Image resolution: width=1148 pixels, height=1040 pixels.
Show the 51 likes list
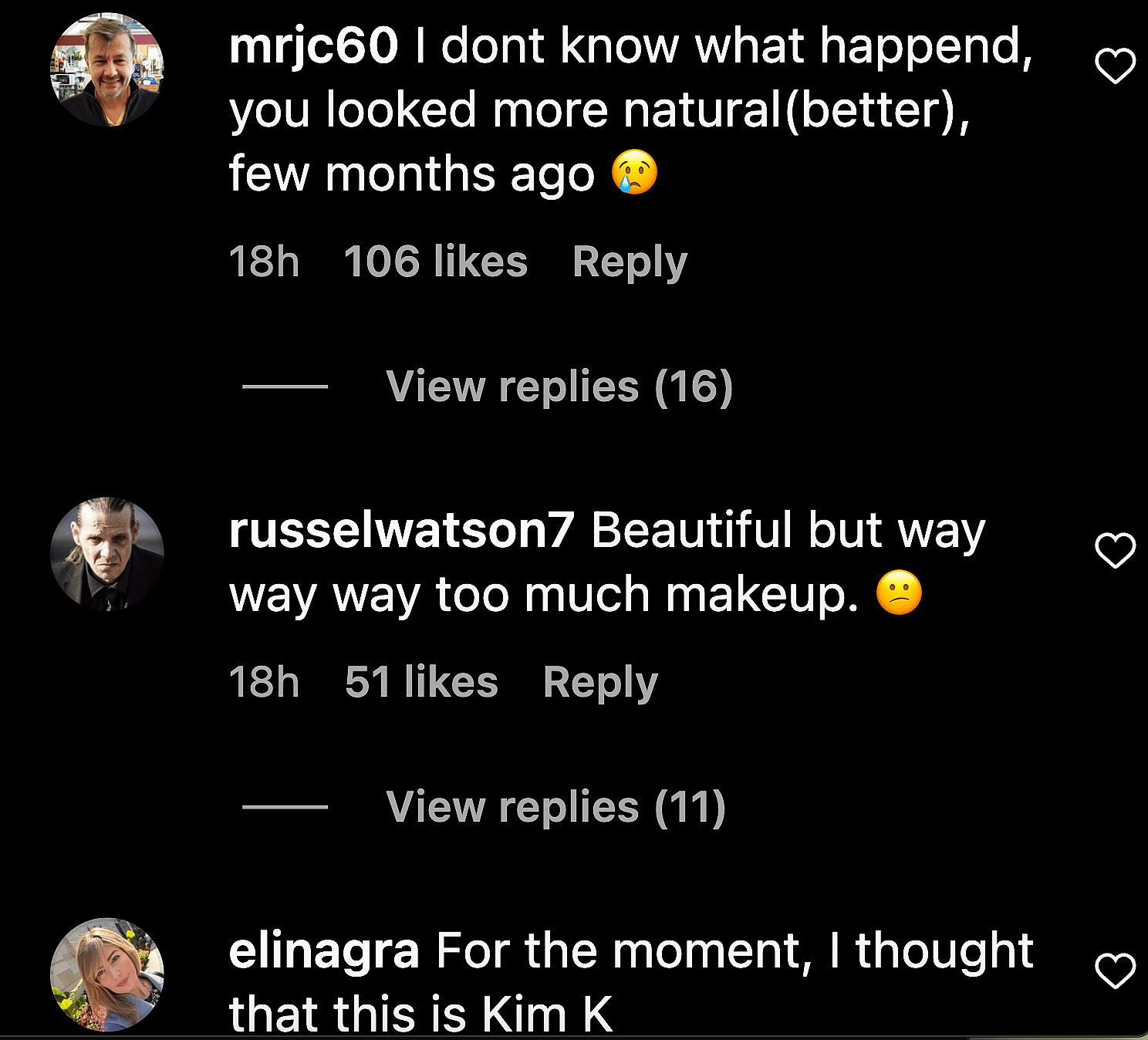click(421, 683)
